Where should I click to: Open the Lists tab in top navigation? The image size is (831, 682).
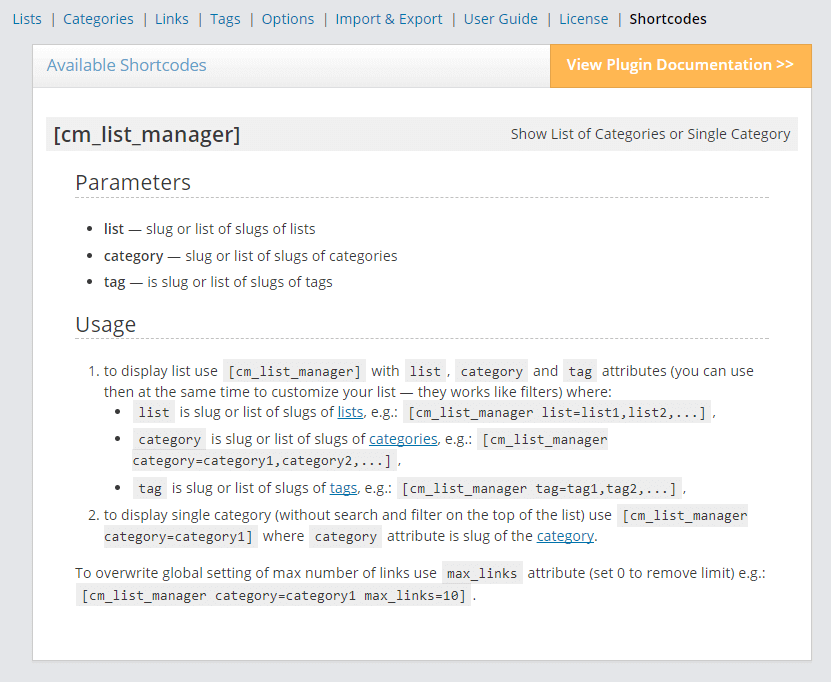coord(27,19)
